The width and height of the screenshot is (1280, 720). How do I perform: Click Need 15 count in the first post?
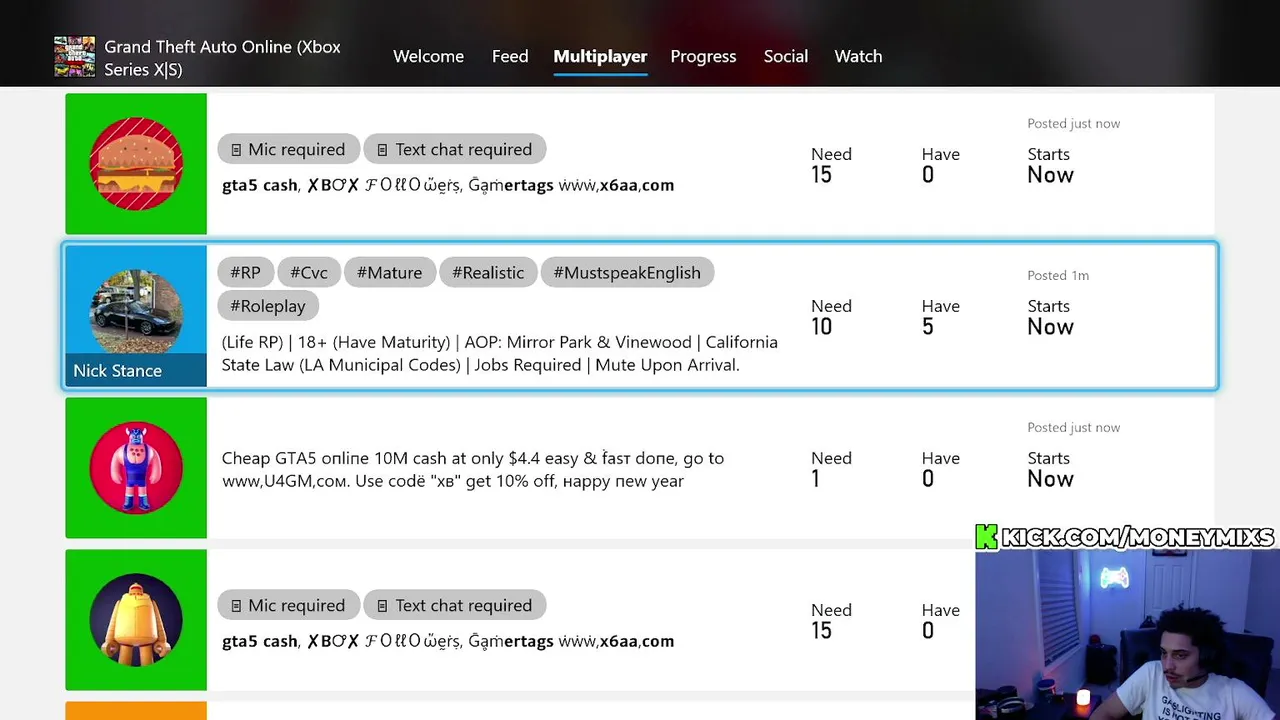831,165
